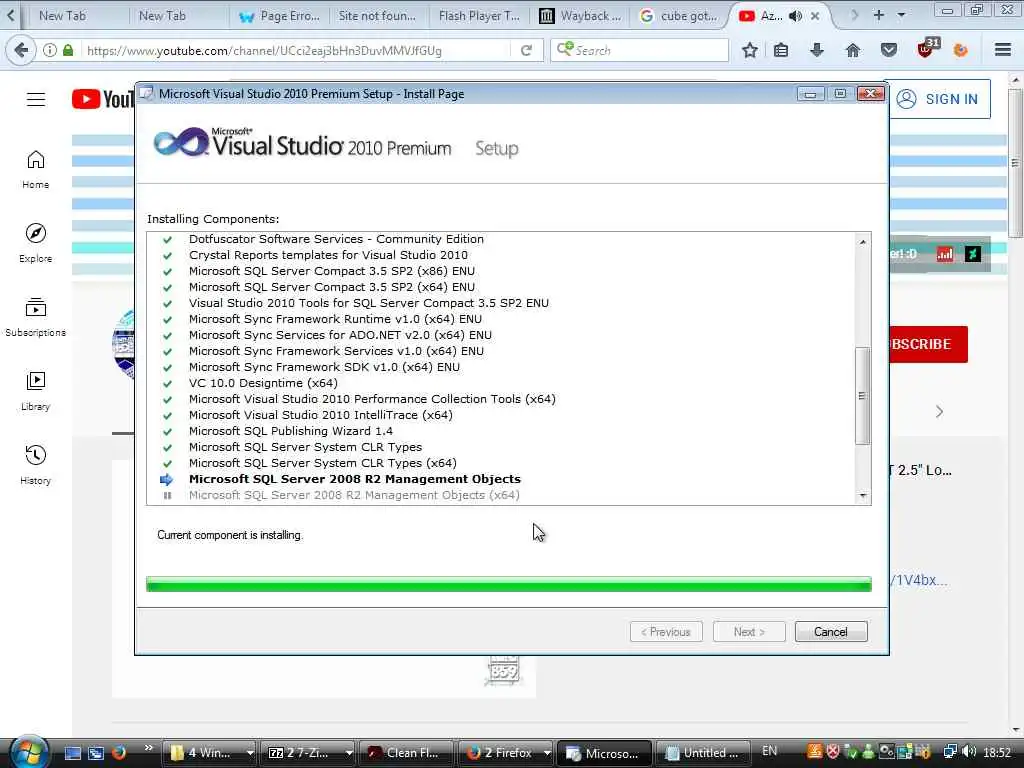This screenshot has width=1024, height=768.
Task: Open Firefox downloads arrow
Action: click(816, 50)
